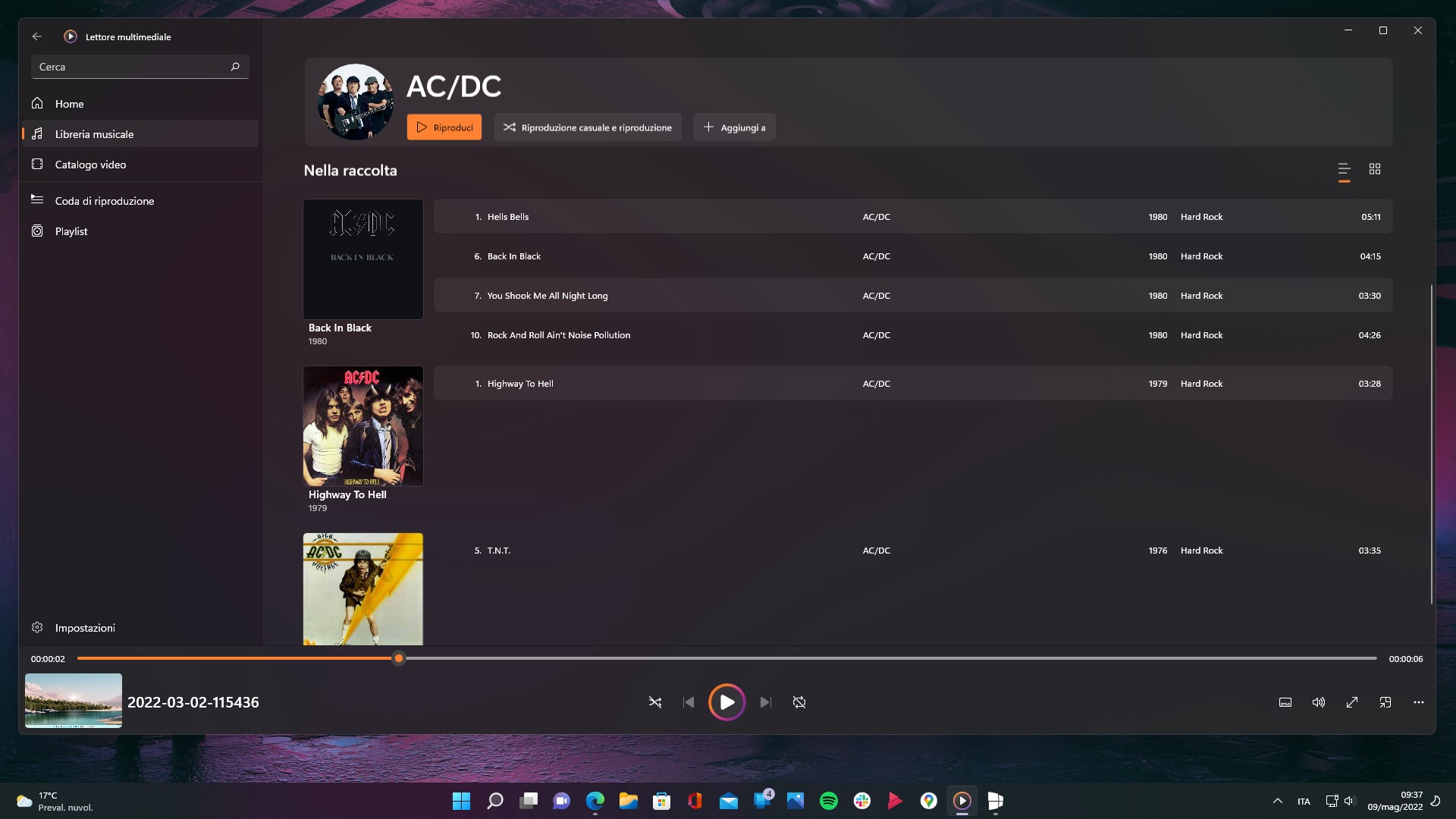Open Catalogo video section
Screen dimensions: 1456x819
(x=140, y=165)
